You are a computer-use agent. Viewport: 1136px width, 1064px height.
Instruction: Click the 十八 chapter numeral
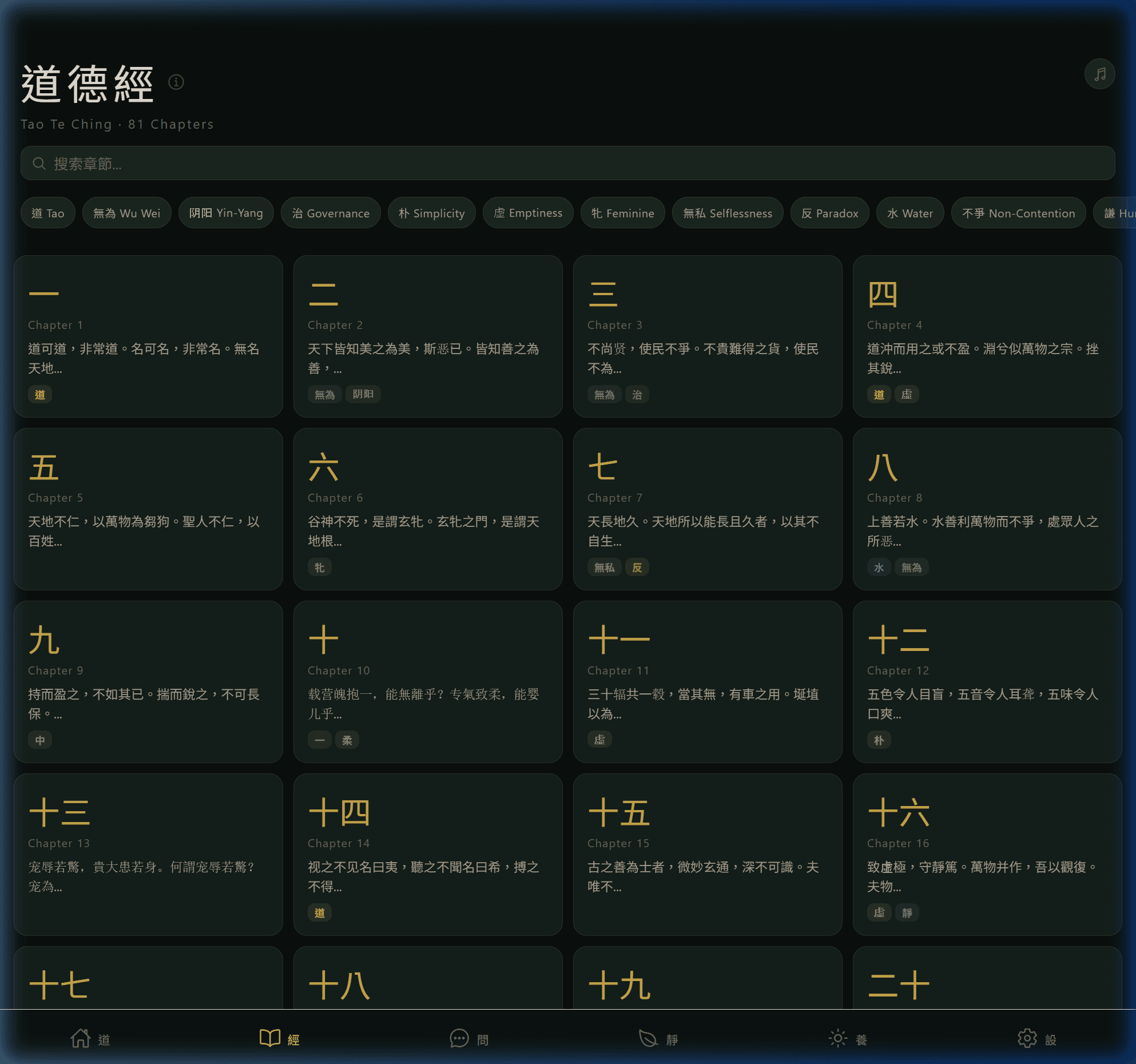tap(339, 986)
